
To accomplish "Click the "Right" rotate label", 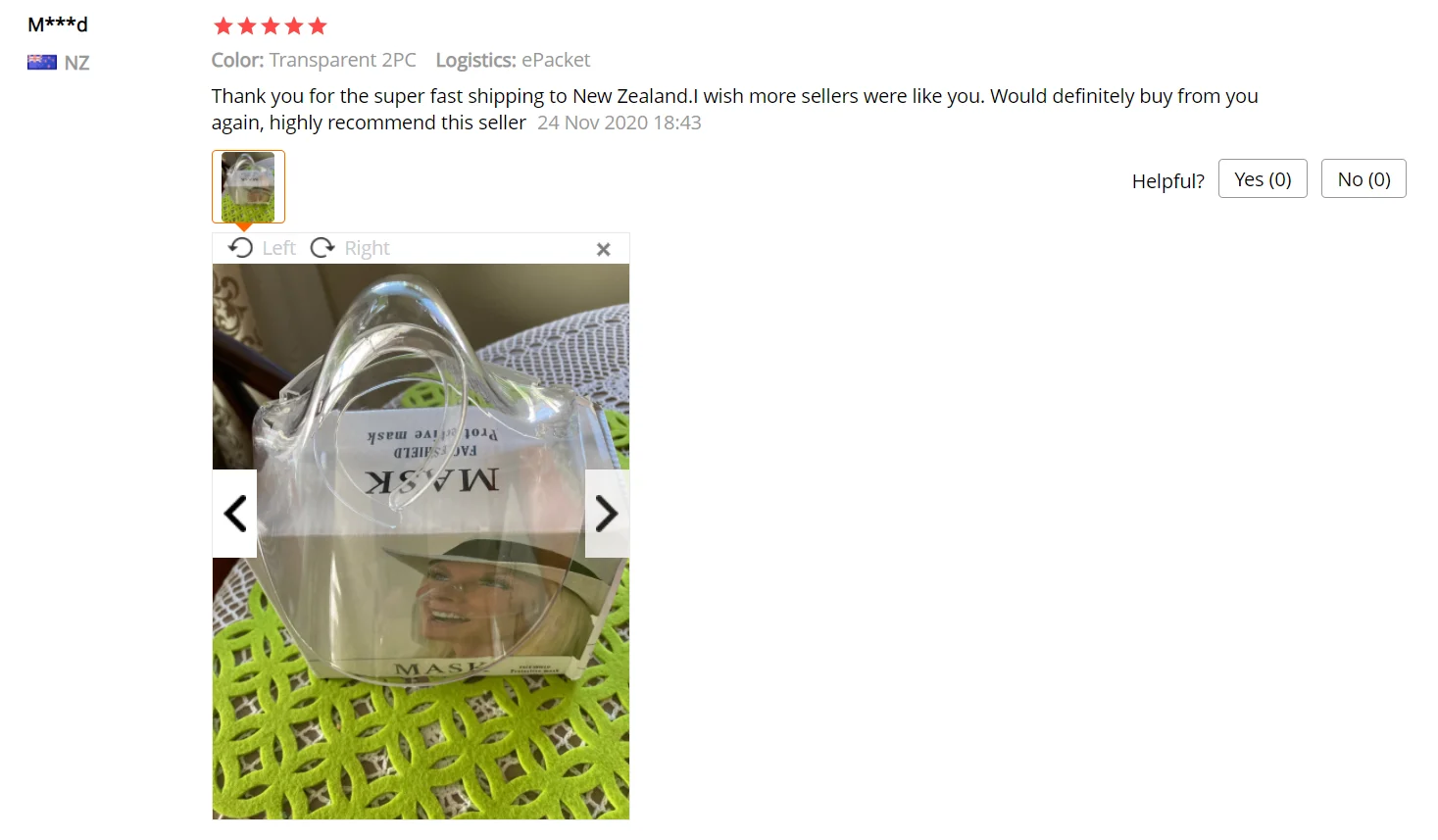I will pyautogui.click(x=367, y=248).
